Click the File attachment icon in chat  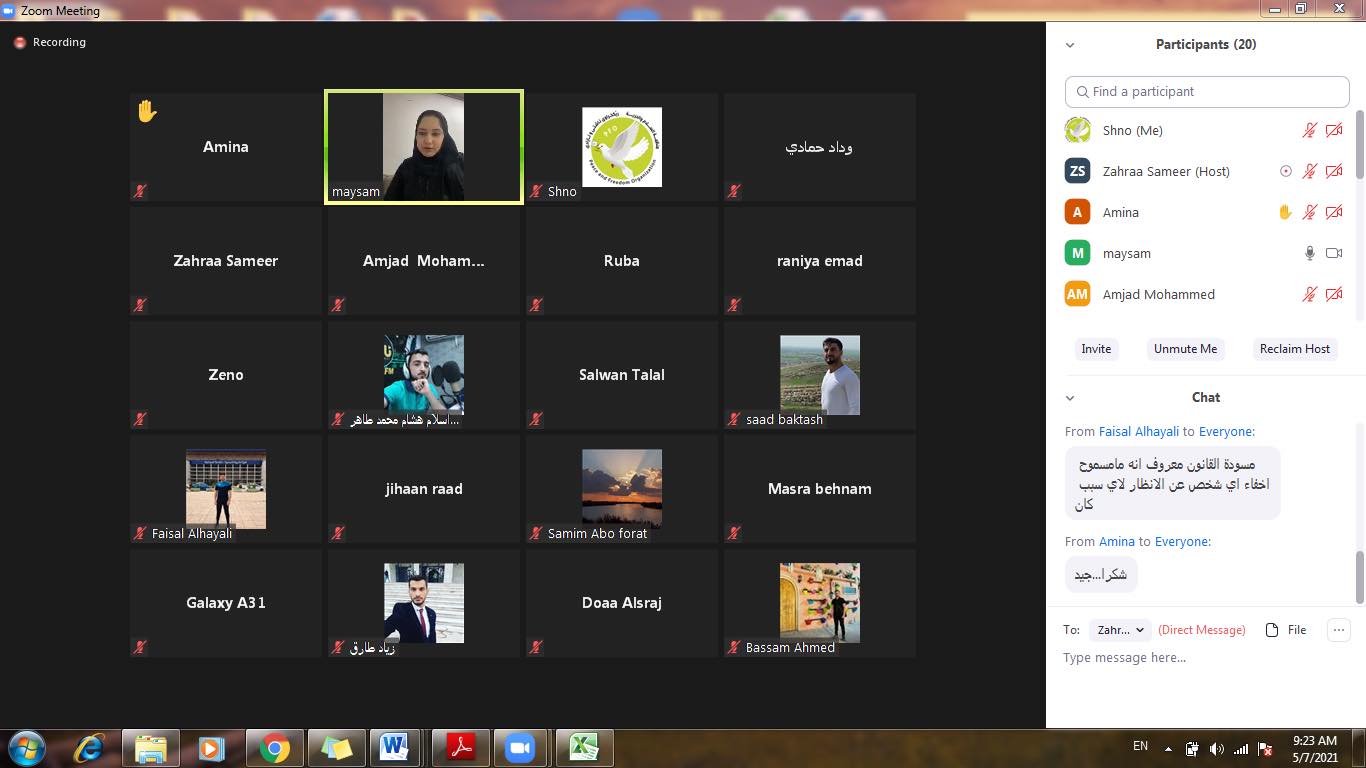(1272, 630)
